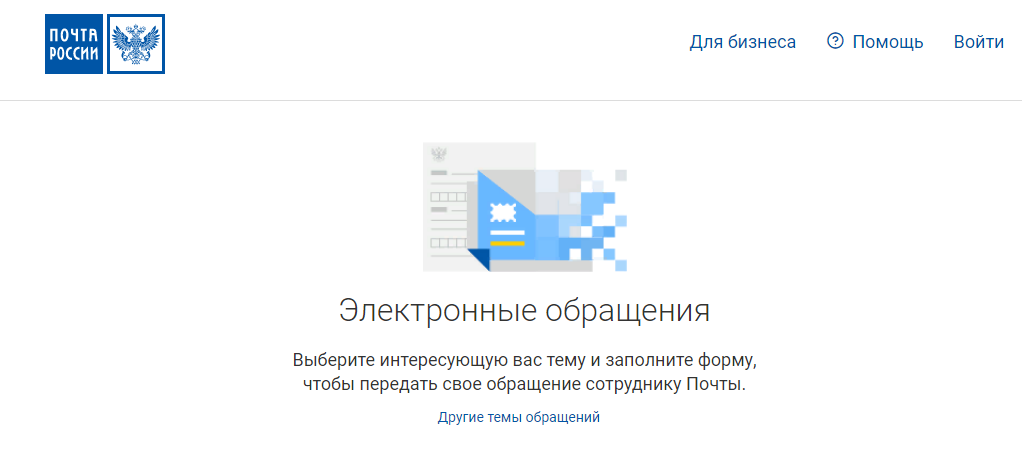This screenshot has width=1022, height=466.
Task: Click the Электронные обращения heading
Action: click(524, 310)
